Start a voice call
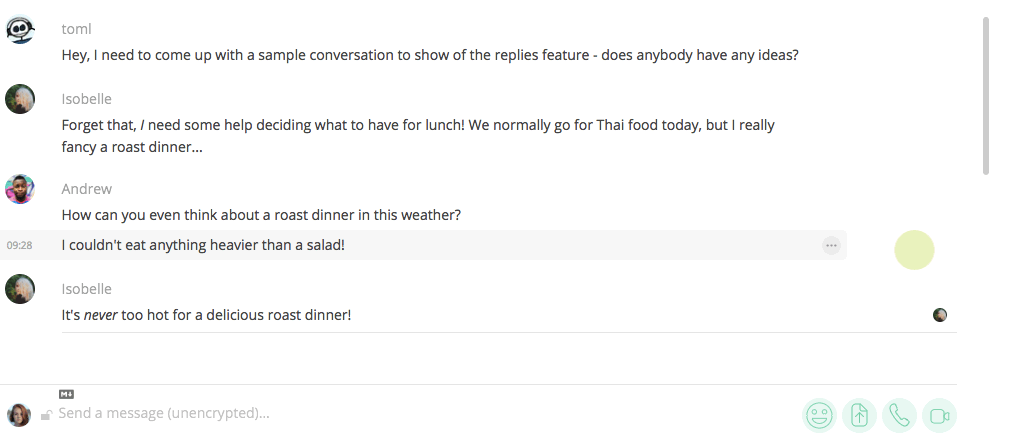The width and height of the screenshot is (1010, 442). coord(899,416)
